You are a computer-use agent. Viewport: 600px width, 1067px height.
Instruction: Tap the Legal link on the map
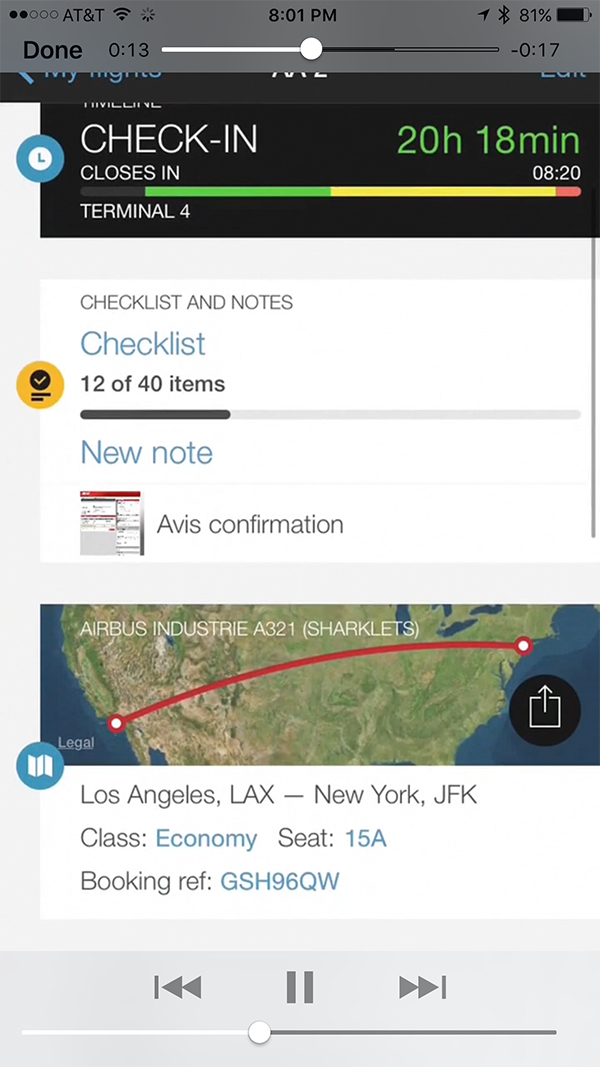[76, 742]
